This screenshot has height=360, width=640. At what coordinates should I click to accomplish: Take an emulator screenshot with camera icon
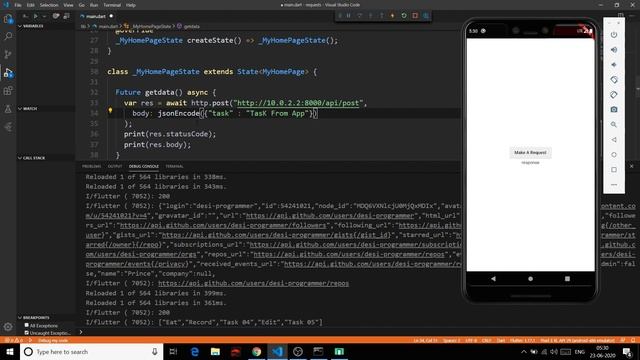614,109
